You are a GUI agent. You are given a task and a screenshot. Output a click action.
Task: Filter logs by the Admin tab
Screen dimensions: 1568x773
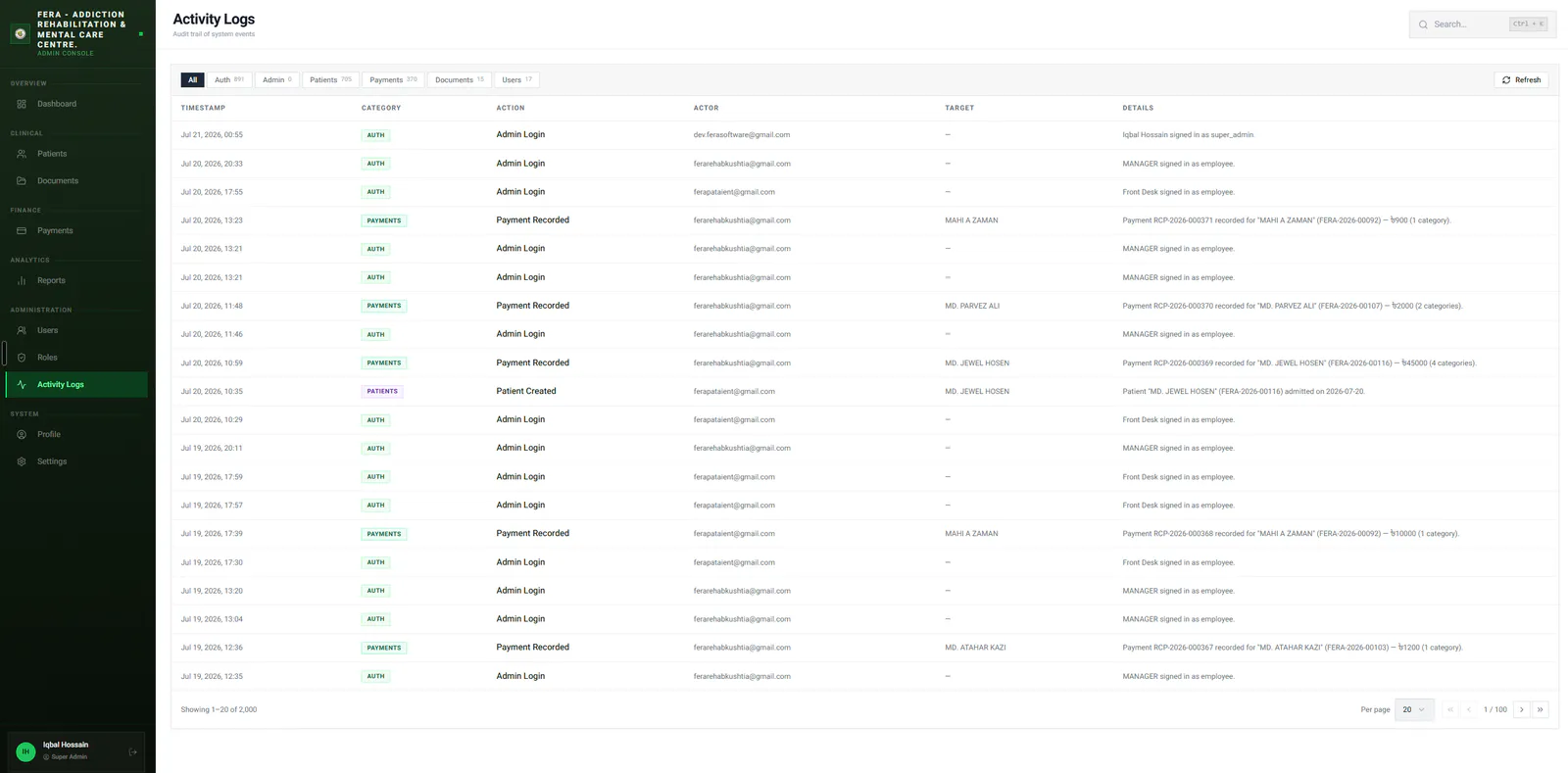(x=277, y=80)
